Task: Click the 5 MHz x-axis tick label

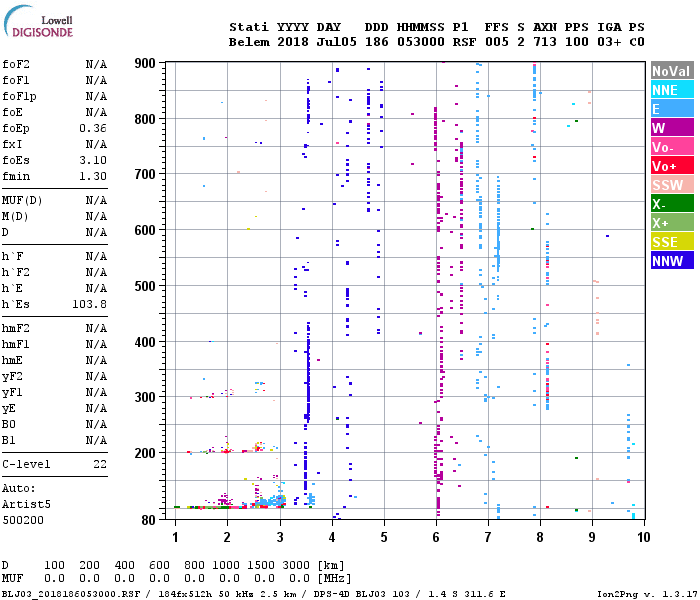Action: point(384,537)
